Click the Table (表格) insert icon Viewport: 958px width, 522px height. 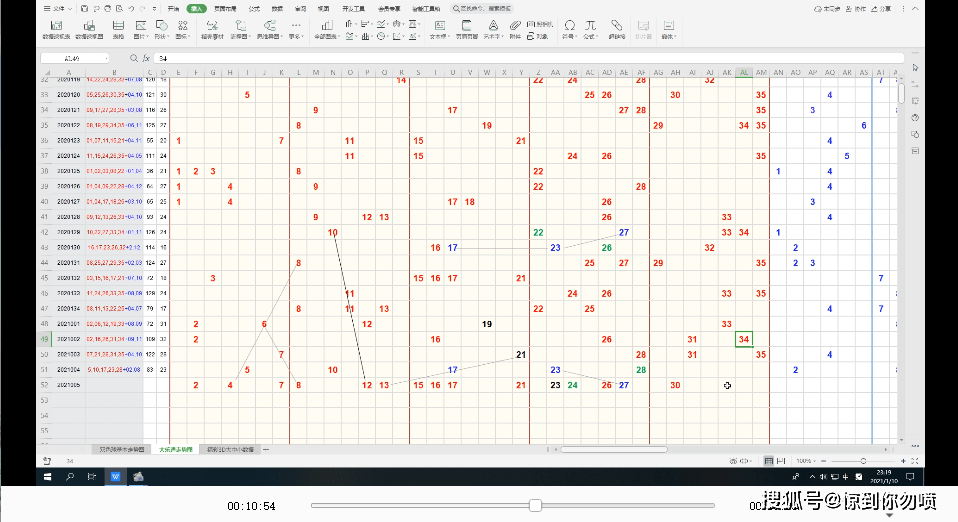click(x=118, y=29)
